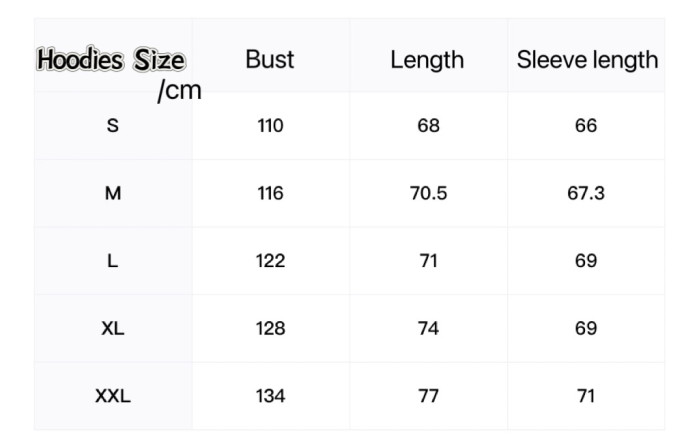The height and width of the screenshot is (444, 699).
Task: Select the XXL size row label
Action: click(112, 396)
